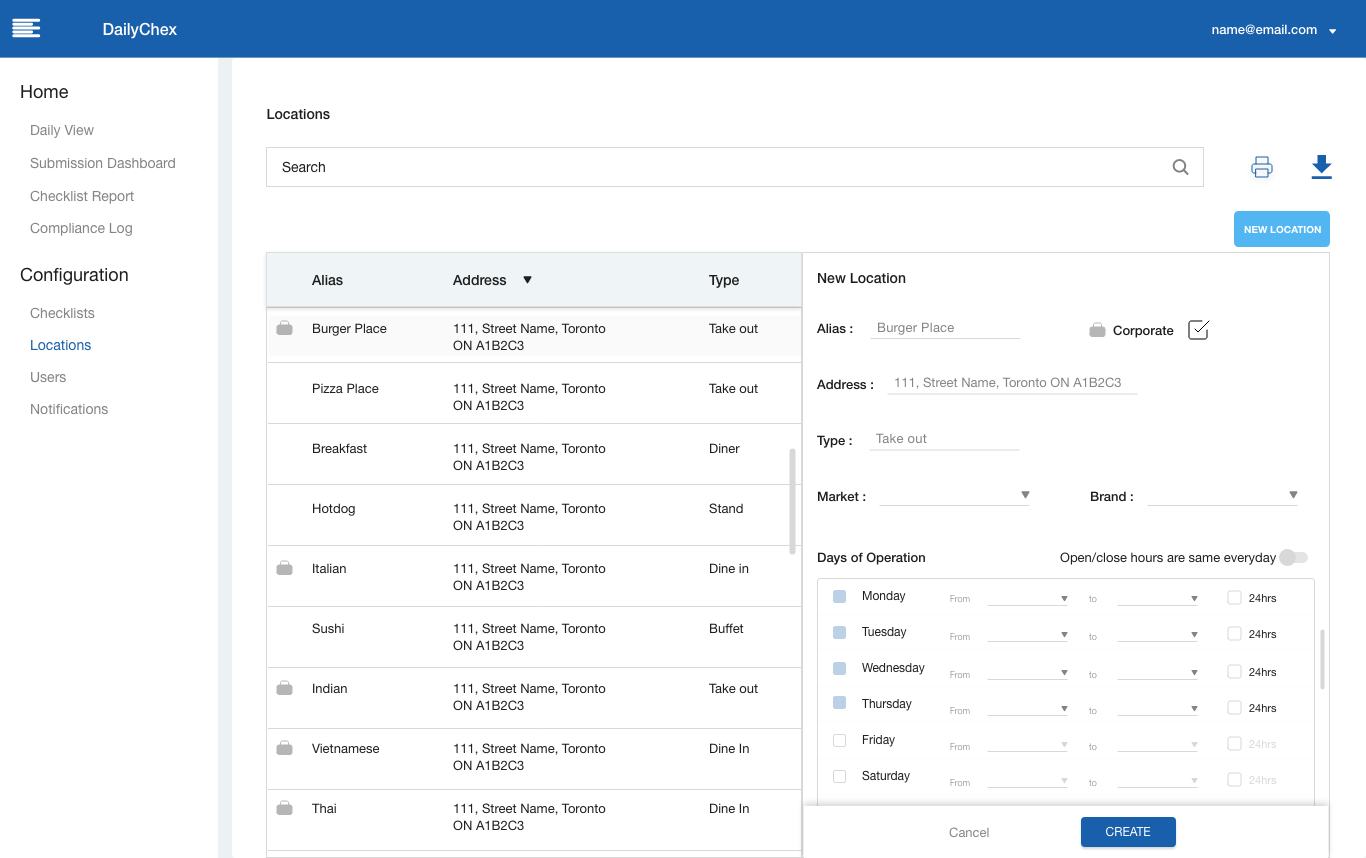This screenshot has height=858, width=1366.
Task: Select the Sushi row
Action: tap(534, 637)
